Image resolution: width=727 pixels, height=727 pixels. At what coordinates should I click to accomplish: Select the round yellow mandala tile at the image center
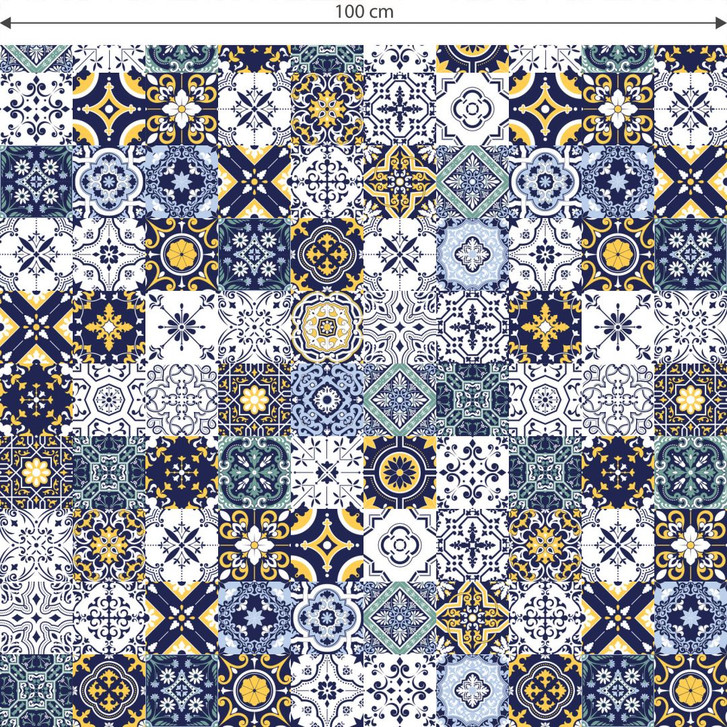(x=326, y=325)
